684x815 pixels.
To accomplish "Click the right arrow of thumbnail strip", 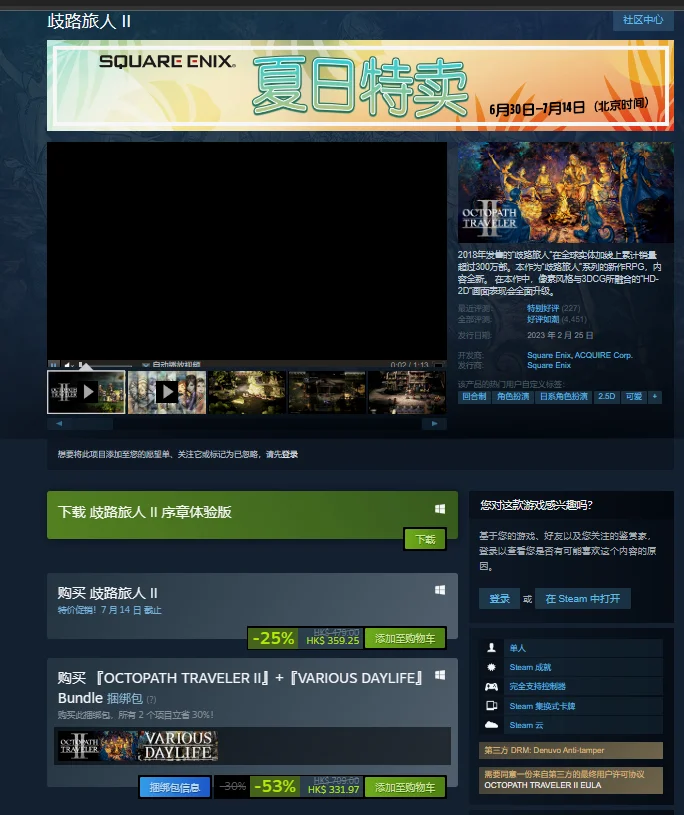I will point(435,424).
